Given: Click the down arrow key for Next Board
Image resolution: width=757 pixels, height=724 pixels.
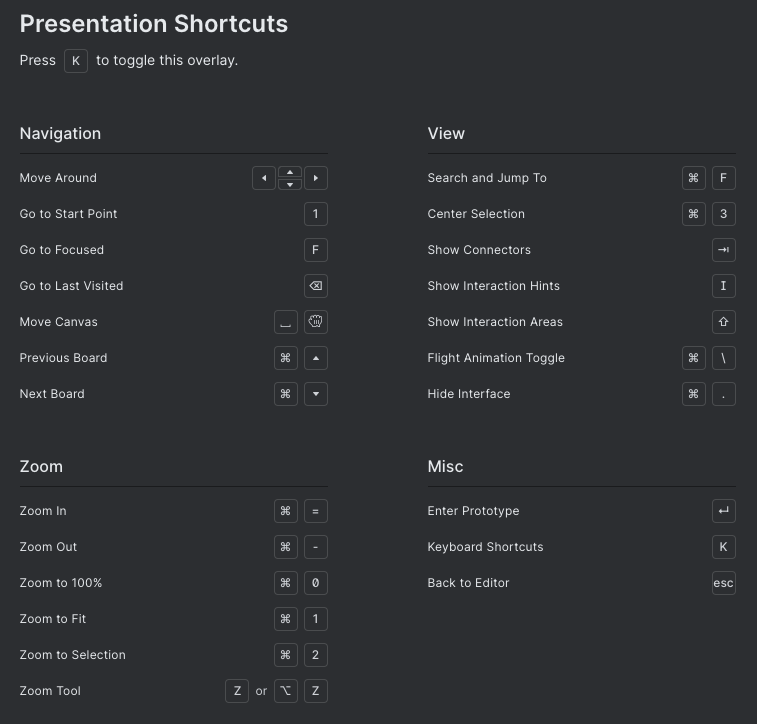Looking at the screenshot, I should click(x=316, y=394).
